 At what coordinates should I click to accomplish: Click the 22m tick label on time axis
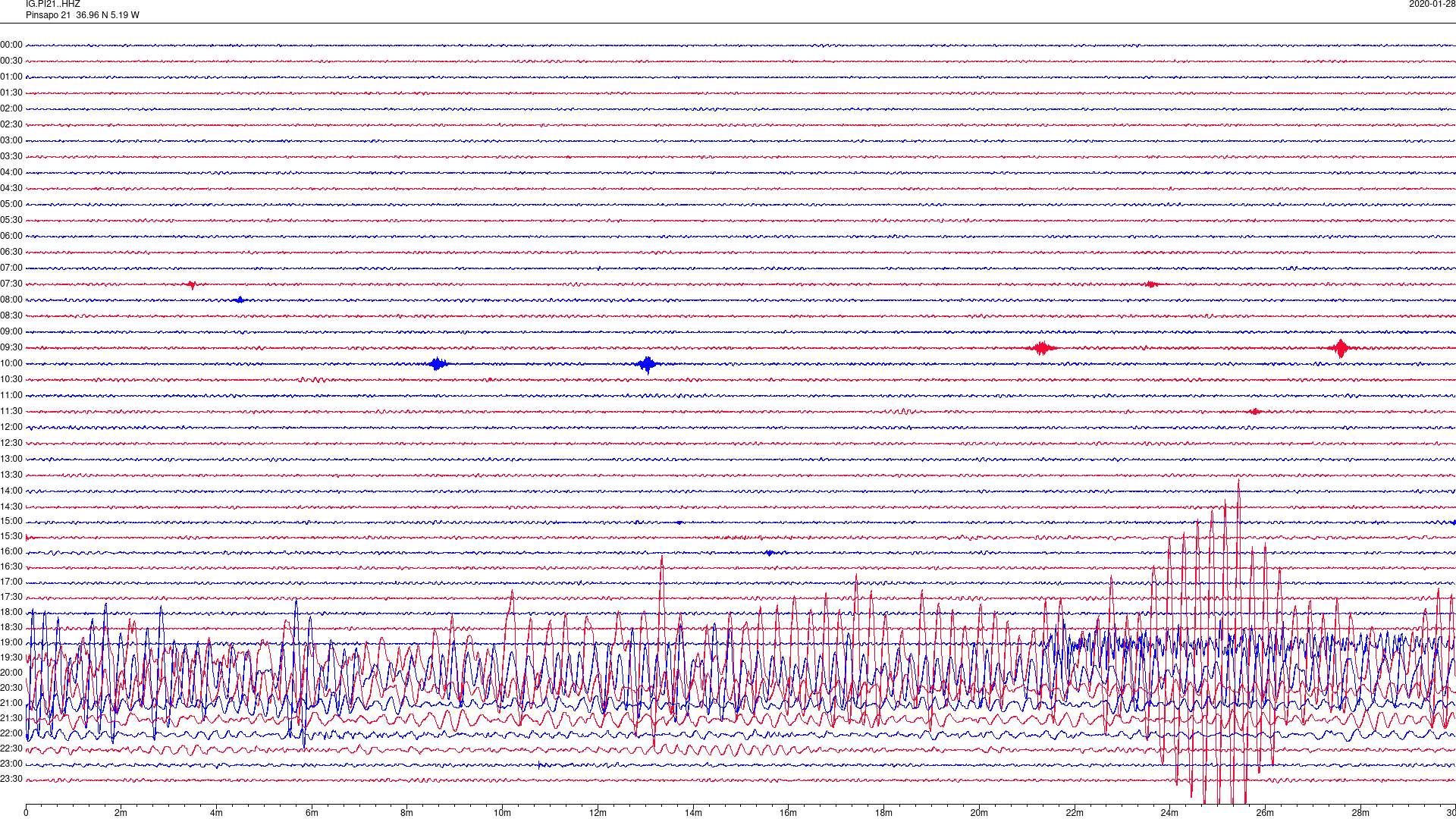pyautogui.click(x=1075, y=814)
